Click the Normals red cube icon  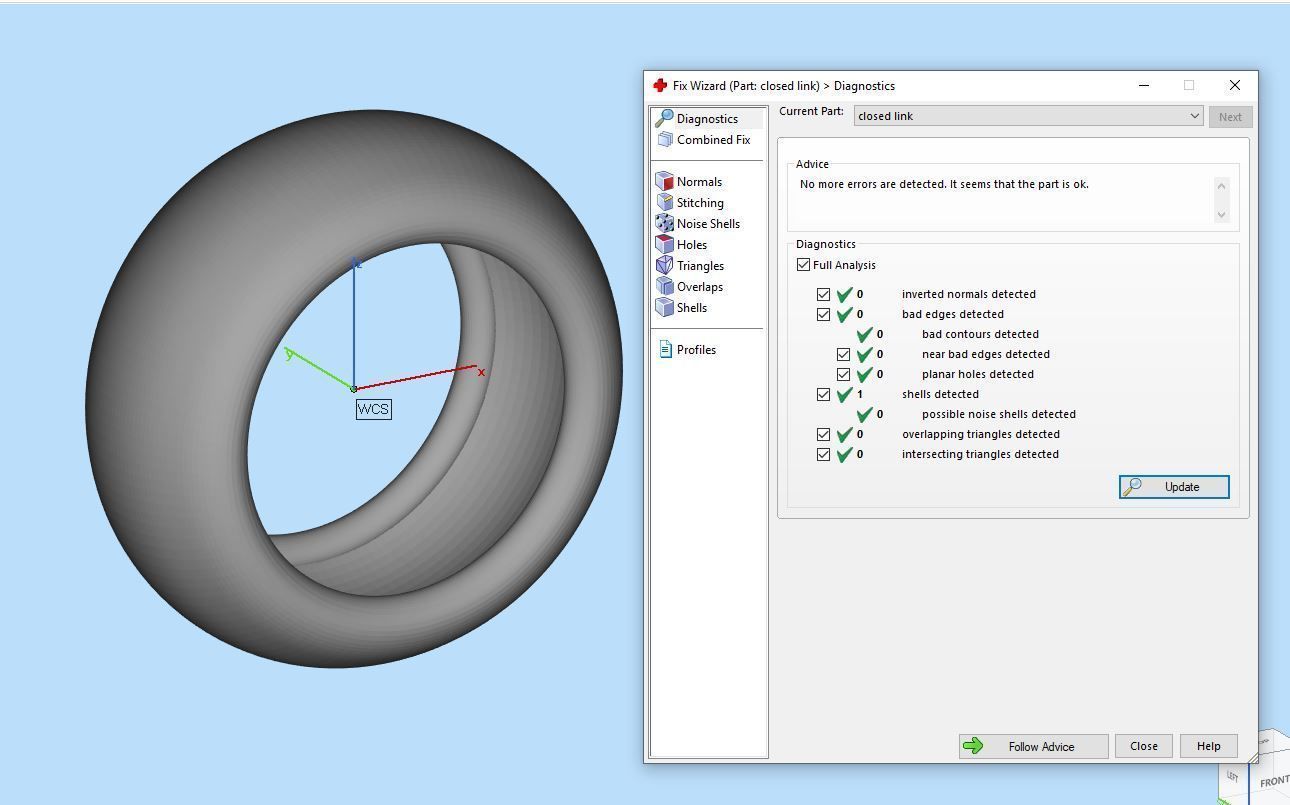click(664, 181)
